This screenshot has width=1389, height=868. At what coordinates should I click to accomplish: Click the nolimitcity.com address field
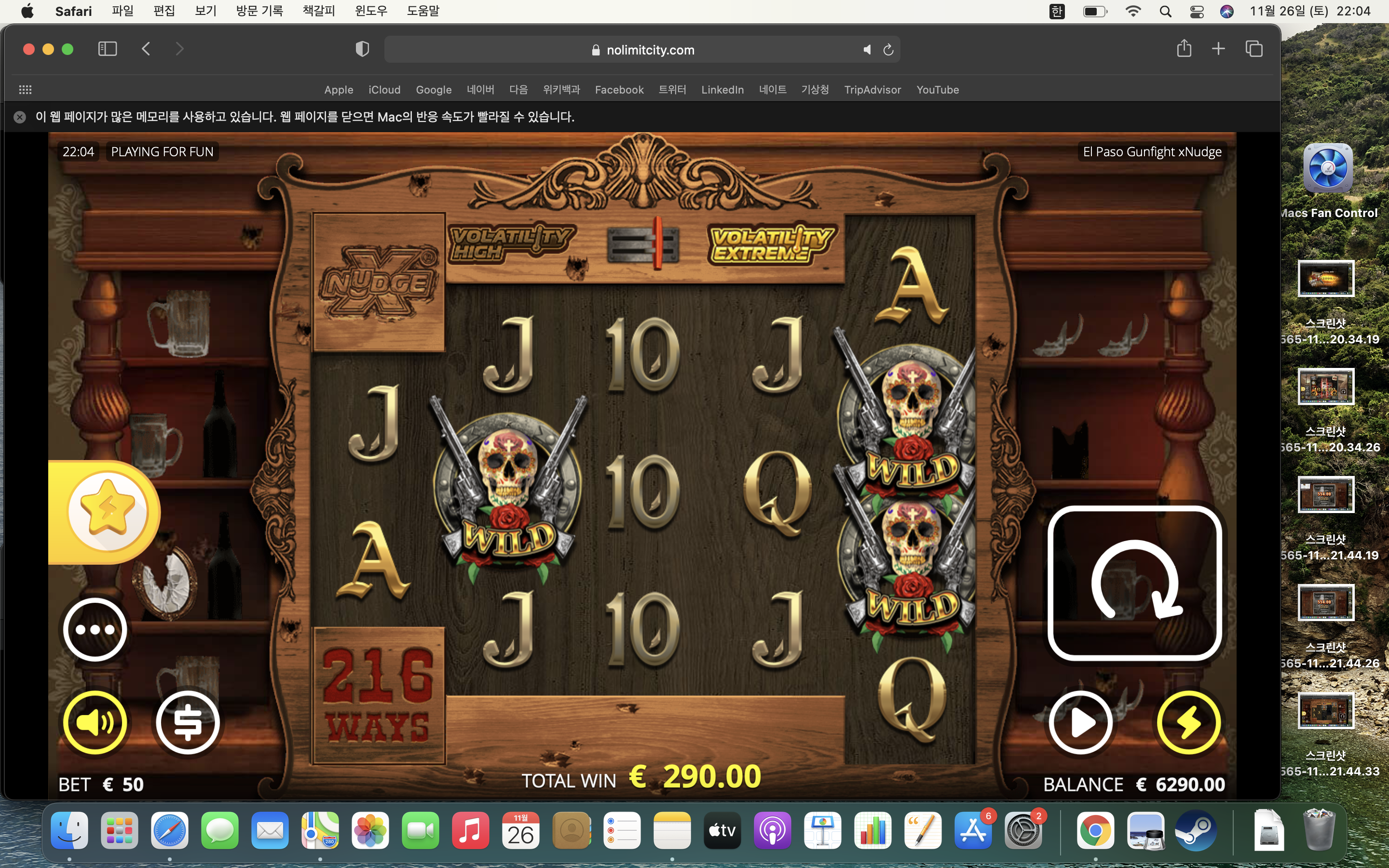click(642, 50)
